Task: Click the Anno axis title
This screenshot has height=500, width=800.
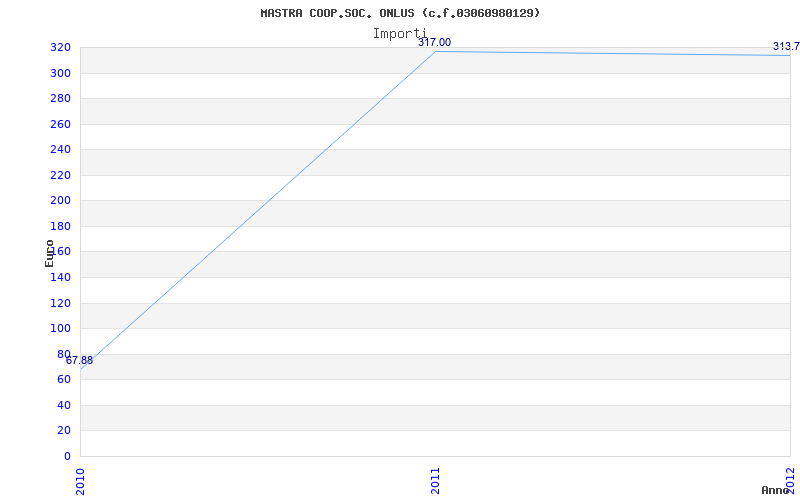Action: pyautogui.click(x=774, y=490)
